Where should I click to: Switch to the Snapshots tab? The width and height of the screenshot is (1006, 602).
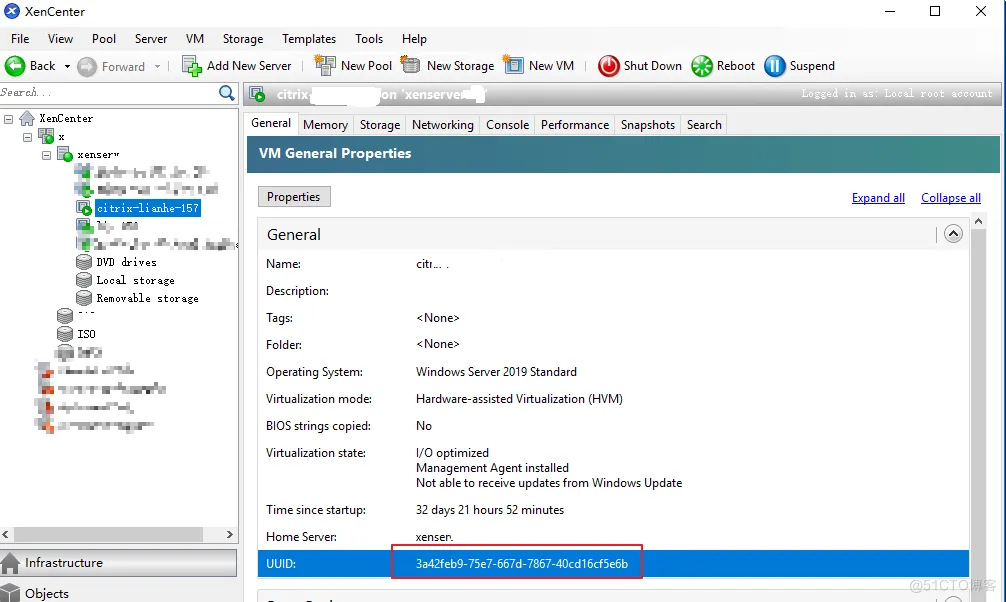647,125
